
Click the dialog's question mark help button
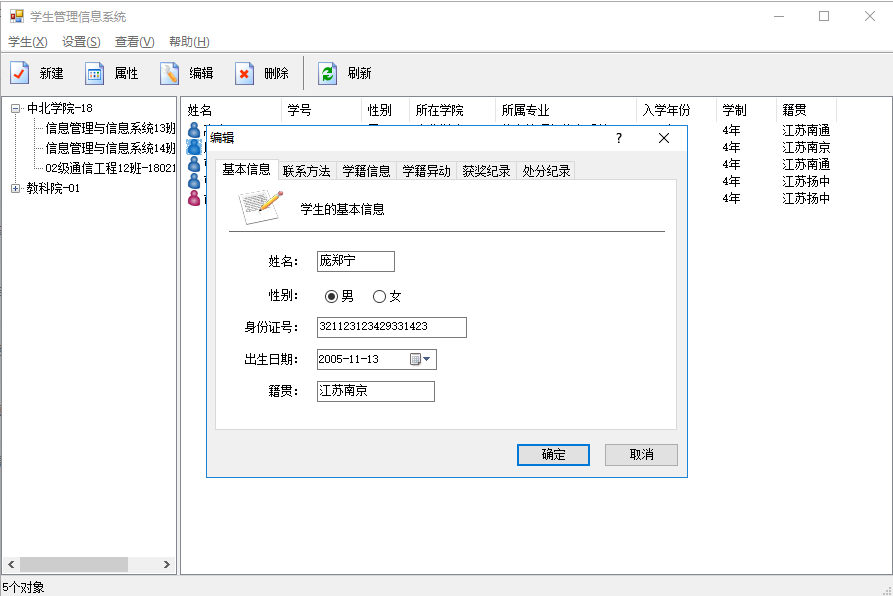pyautogui.click(x=619, y=139)
